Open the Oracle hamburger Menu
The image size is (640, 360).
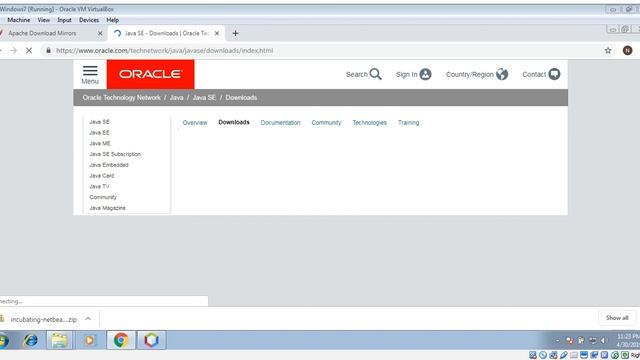click(90, 75)
